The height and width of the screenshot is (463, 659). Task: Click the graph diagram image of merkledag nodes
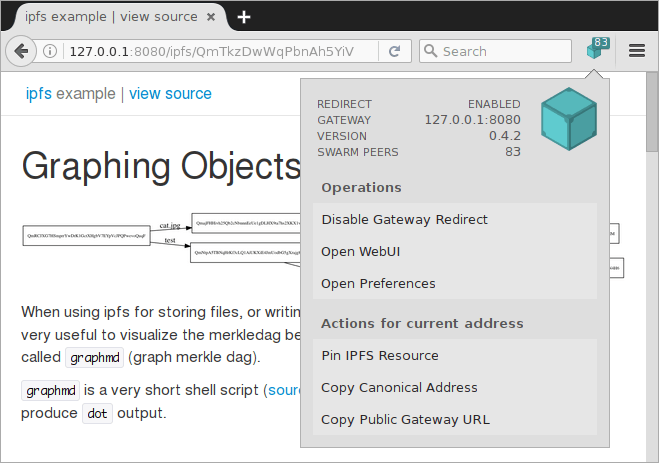tap(161, 240)
